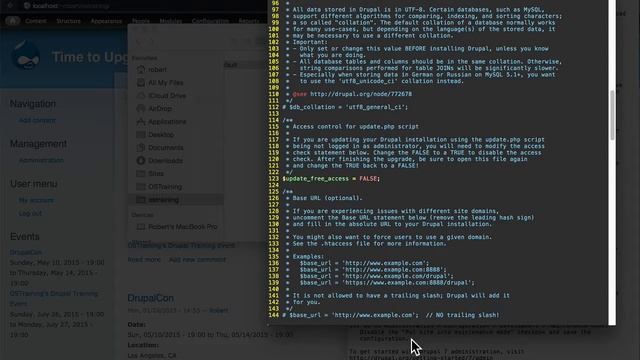
Task: Click Add new comment link
Action: coord(197,260)
